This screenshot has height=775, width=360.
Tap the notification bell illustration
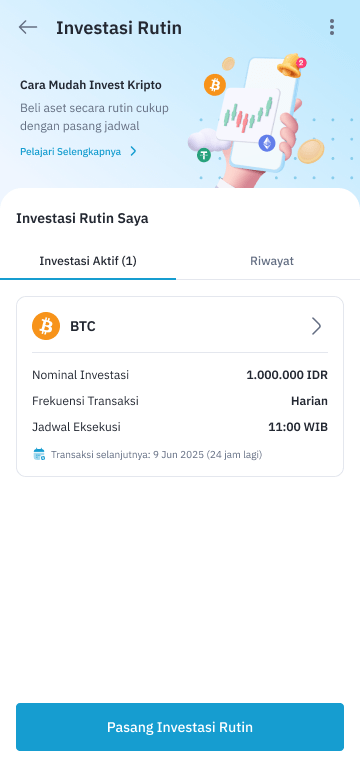click(x=292, y=65)
